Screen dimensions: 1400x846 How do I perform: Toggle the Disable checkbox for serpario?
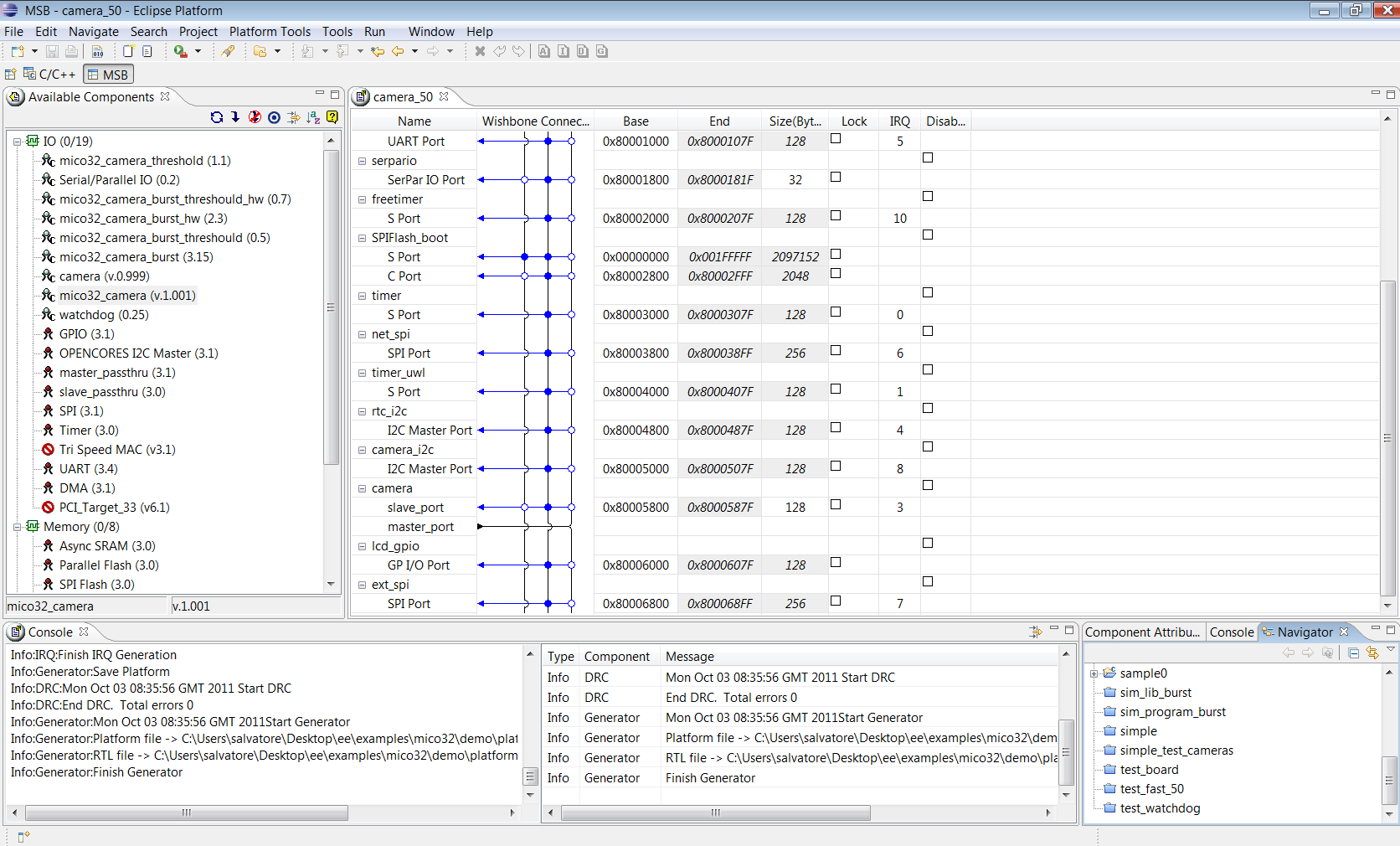pyautogui.click(x=928, y=158)
